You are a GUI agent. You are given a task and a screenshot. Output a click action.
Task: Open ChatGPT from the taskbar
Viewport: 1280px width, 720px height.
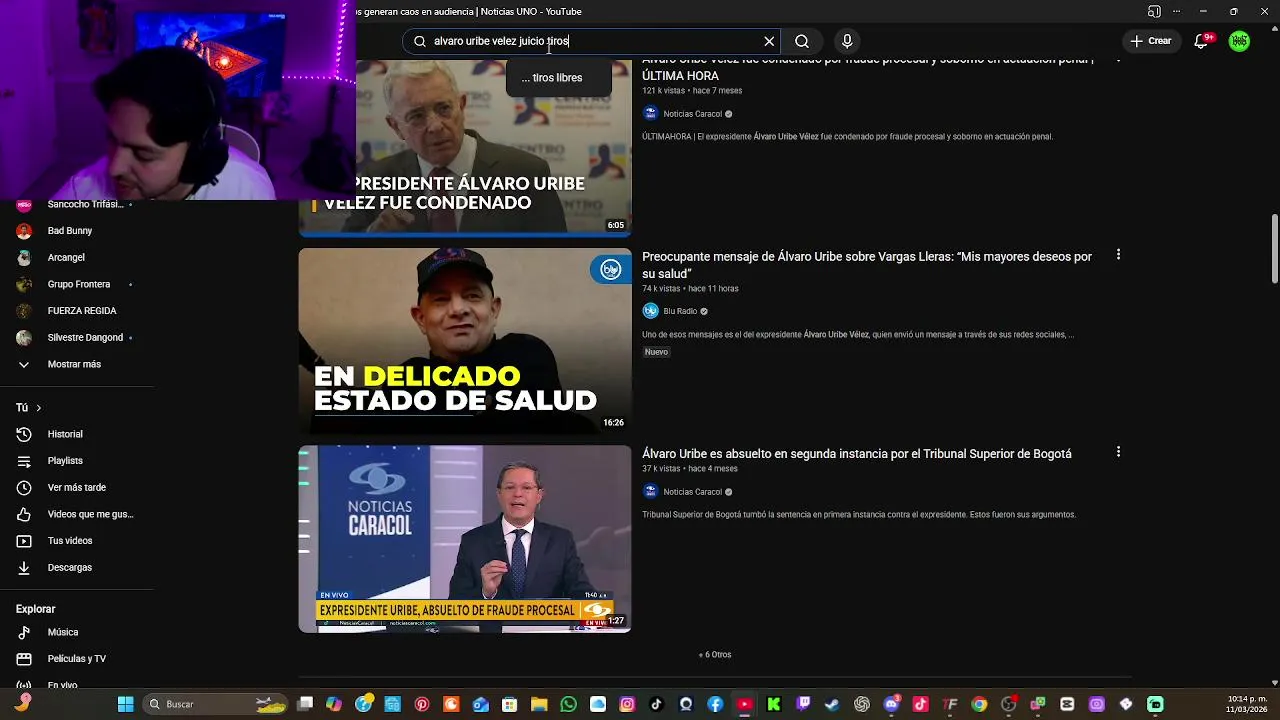pos(862,704)
